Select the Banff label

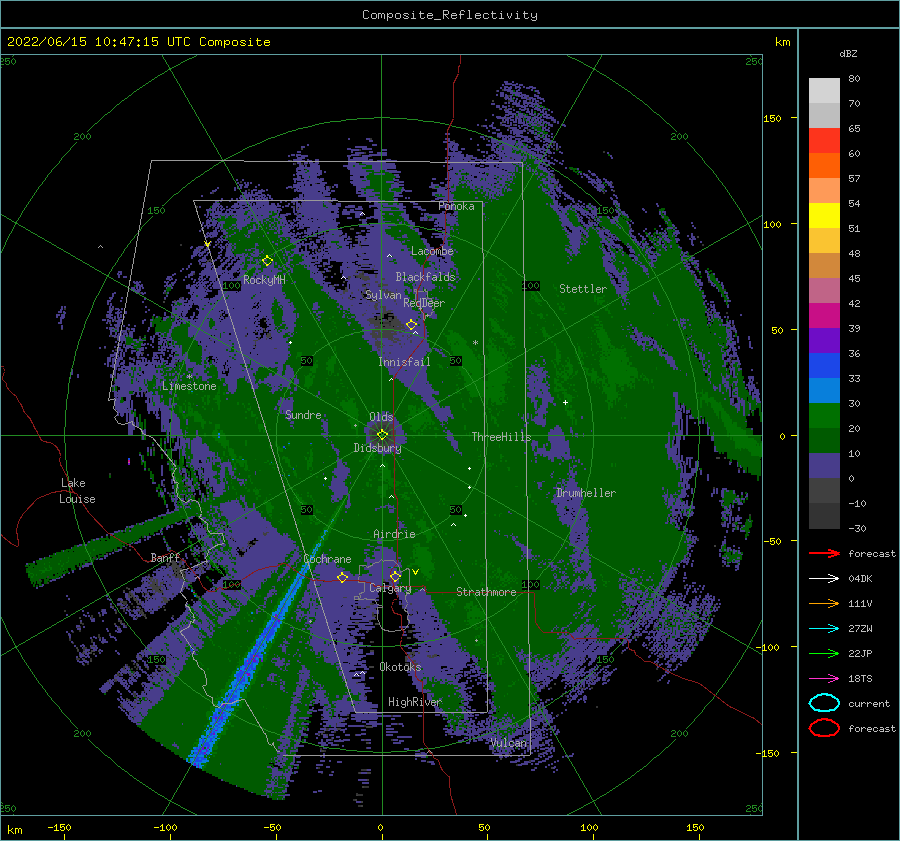[x=165, y=558]
